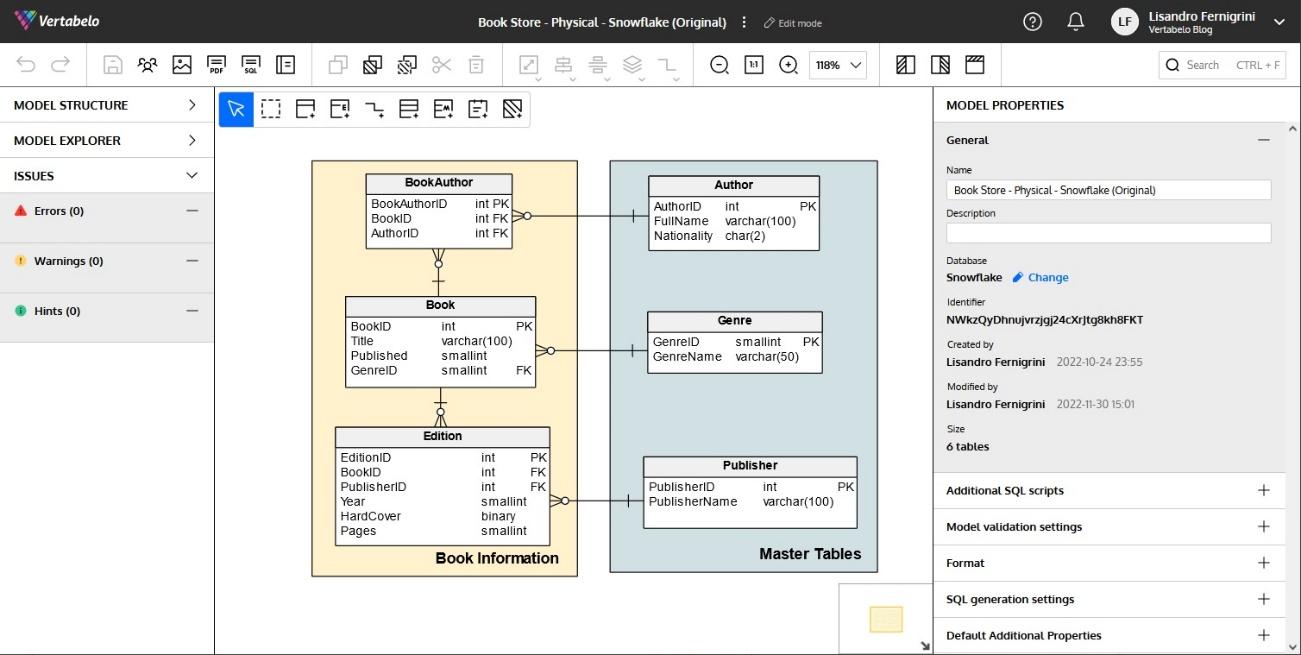Open the Help question mark icon
Image resolution: width=1301 pixels, height=655 pixels.
(x=1033, y=22)
